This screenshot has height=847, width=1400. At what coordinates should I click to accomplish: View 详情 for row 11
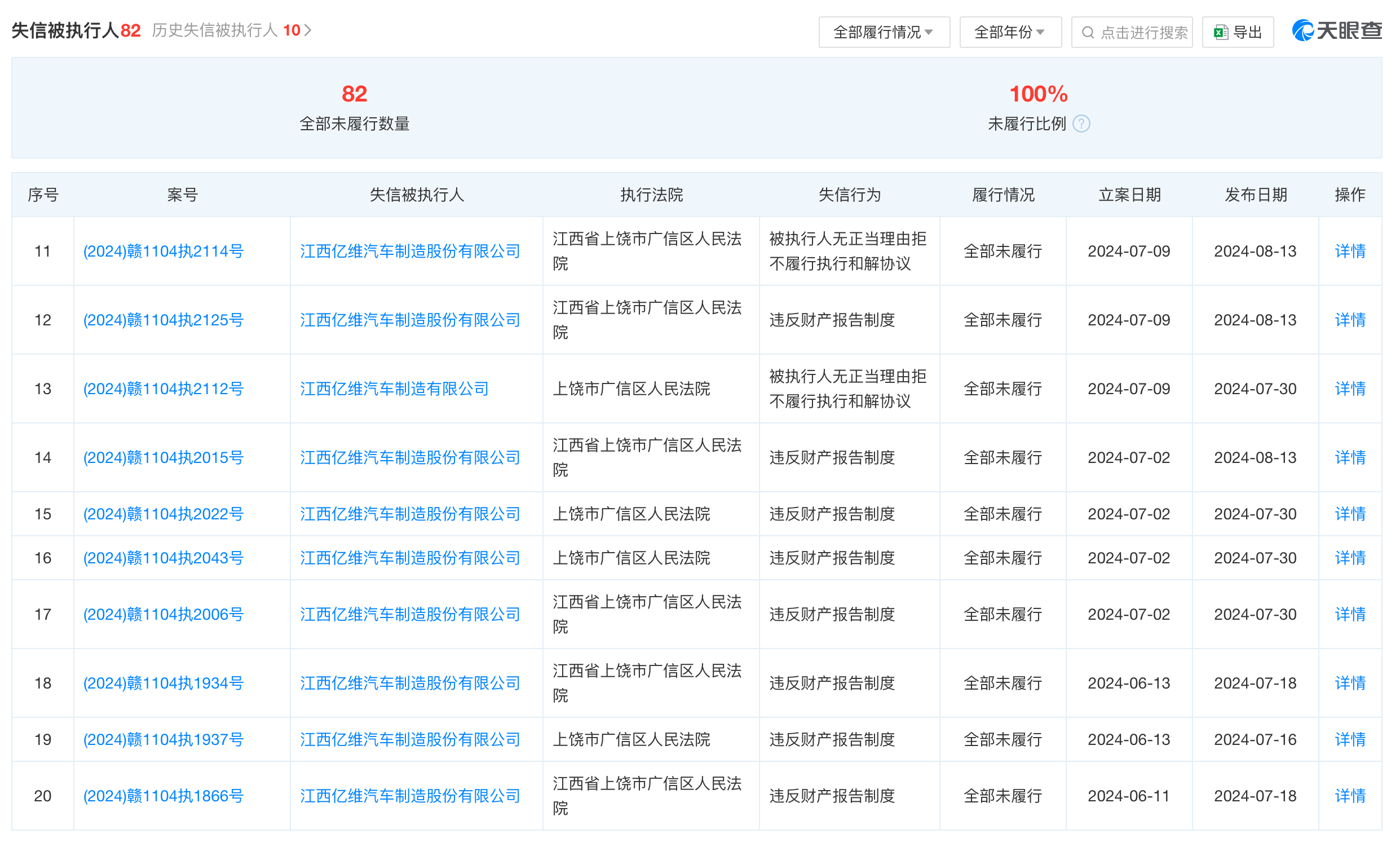(x=1349, y=251)
